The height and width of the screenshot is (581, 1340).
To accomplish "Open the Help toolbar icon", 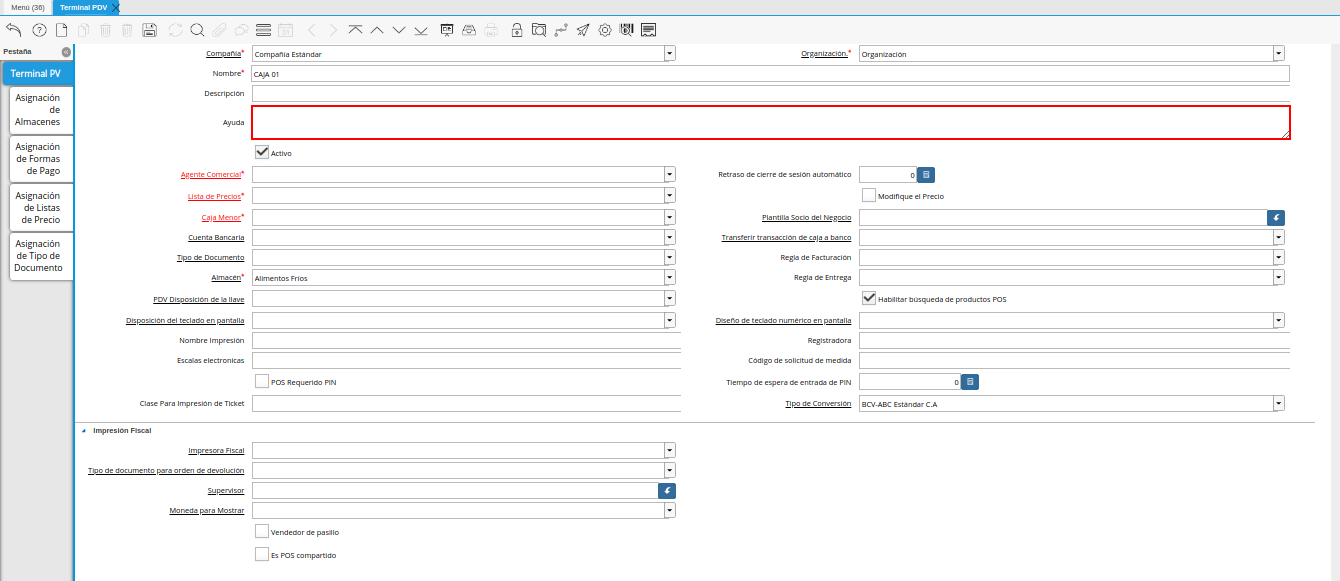I will 40,30.
